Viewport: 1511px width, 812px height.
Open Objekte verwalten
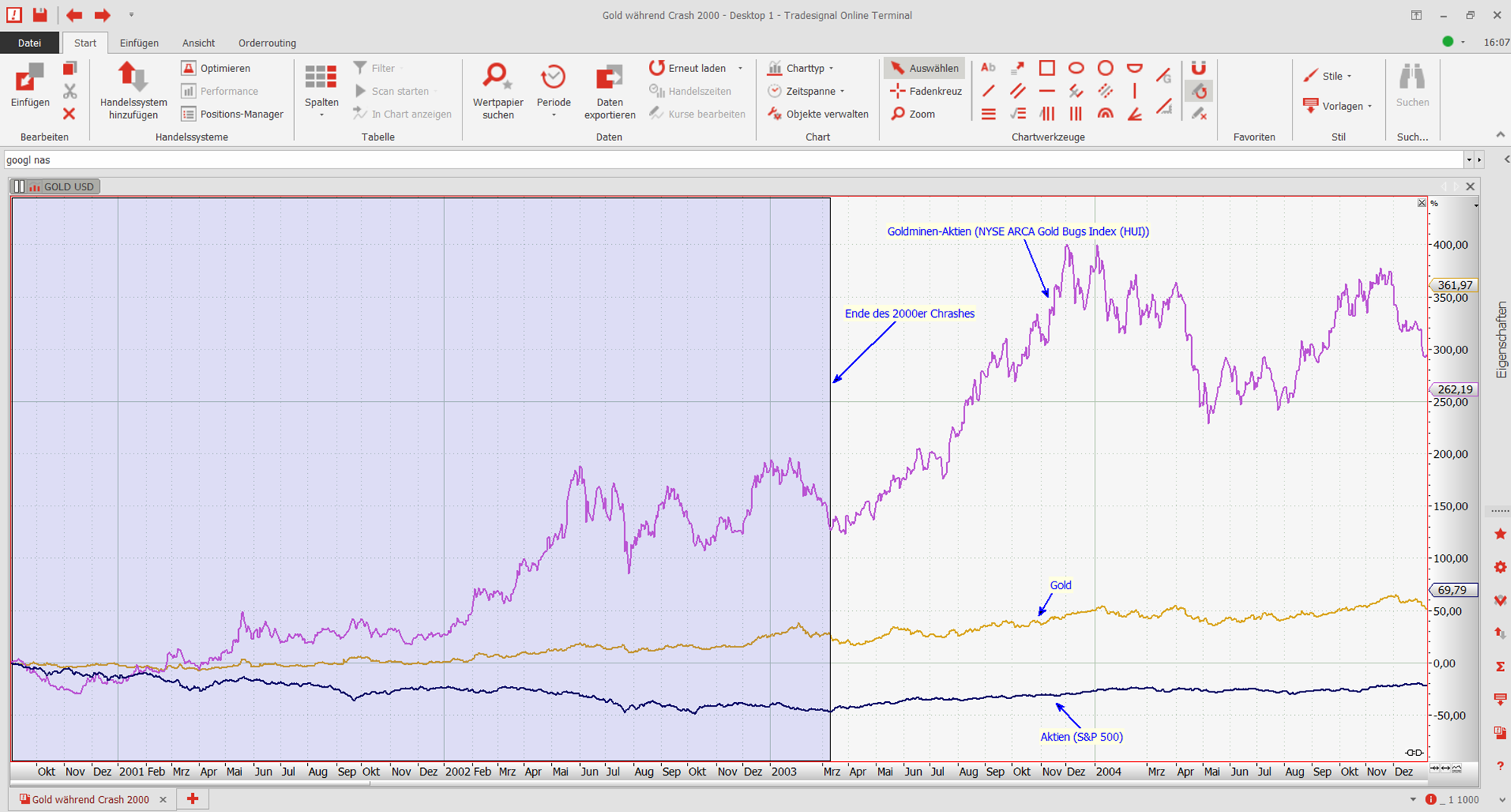tap(818, 114)
